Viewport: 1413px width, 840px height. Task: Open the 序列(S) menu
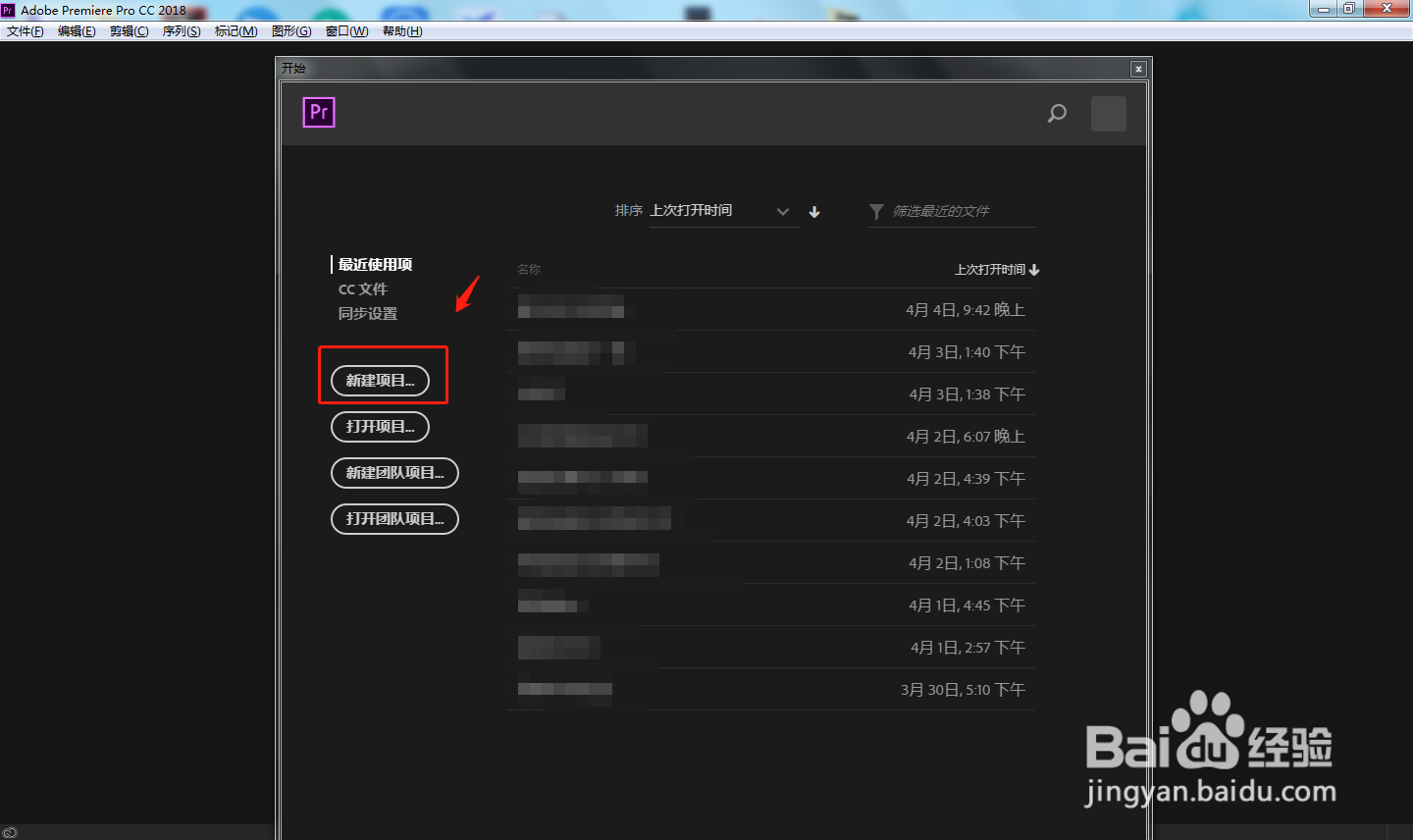point(182,31)
